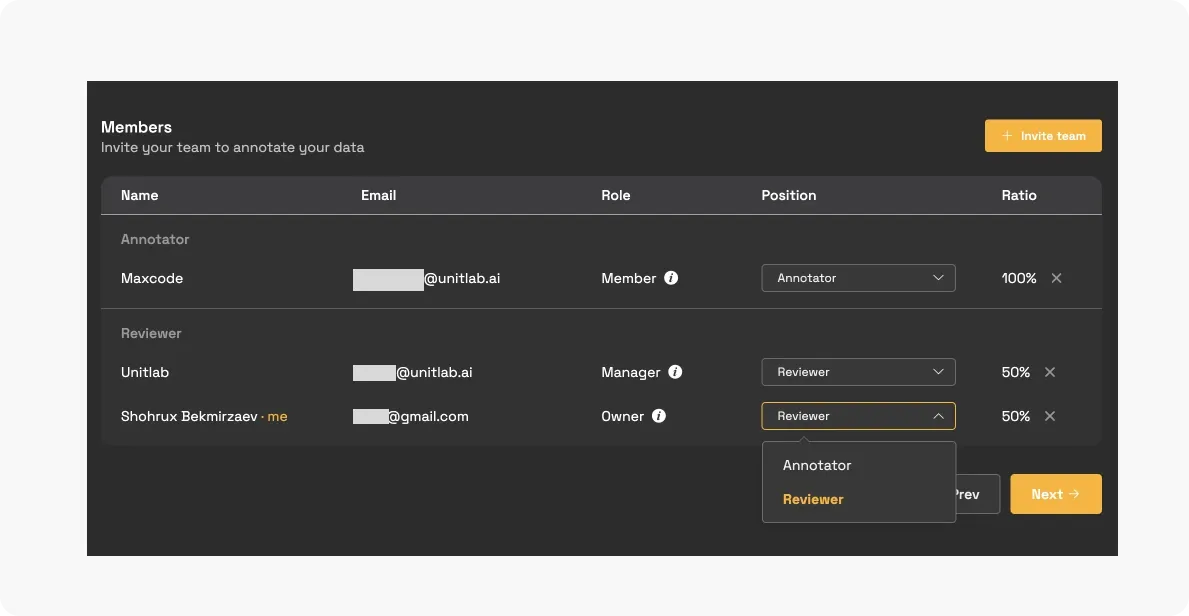Remove Maxcode using the X icon
This screenshot has width=1189, height=616.
pos(1056,278)
